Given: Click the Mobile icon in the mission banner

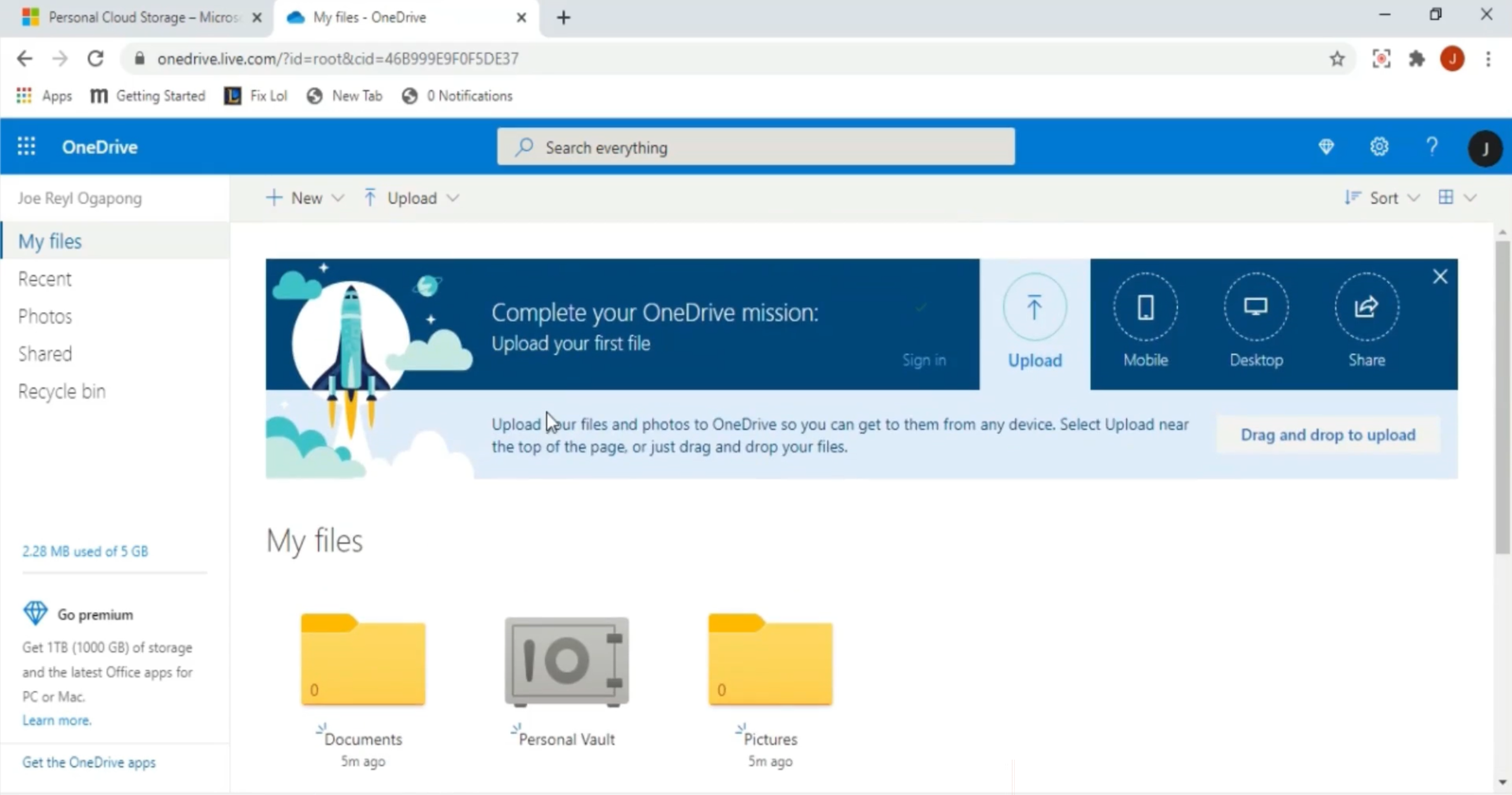Looking at the screenshot, I should tap(1145, 306).
